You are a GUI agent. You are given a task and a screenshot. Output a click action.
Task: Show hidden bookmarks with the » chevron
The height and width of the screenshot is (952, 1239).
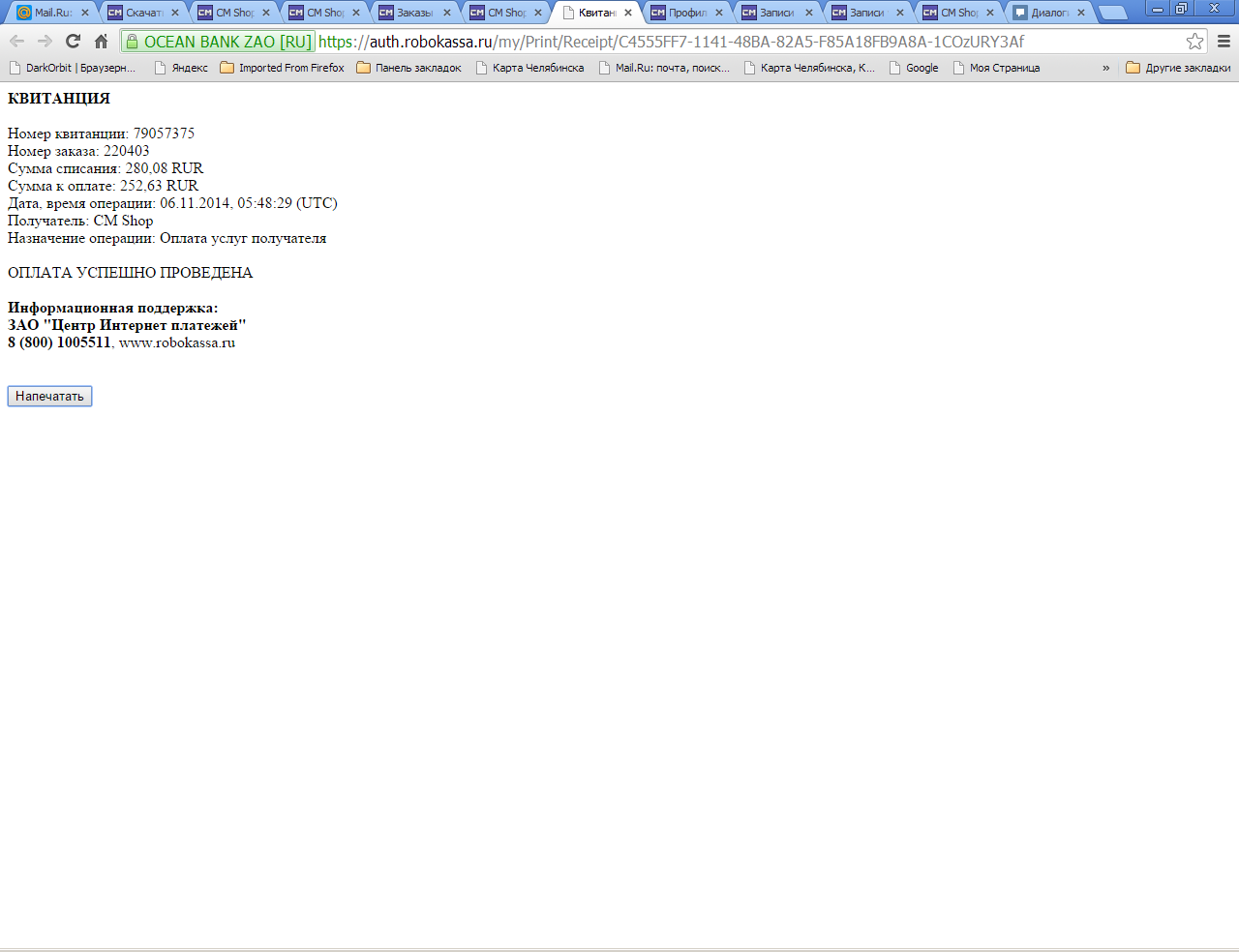(1105, 68)
